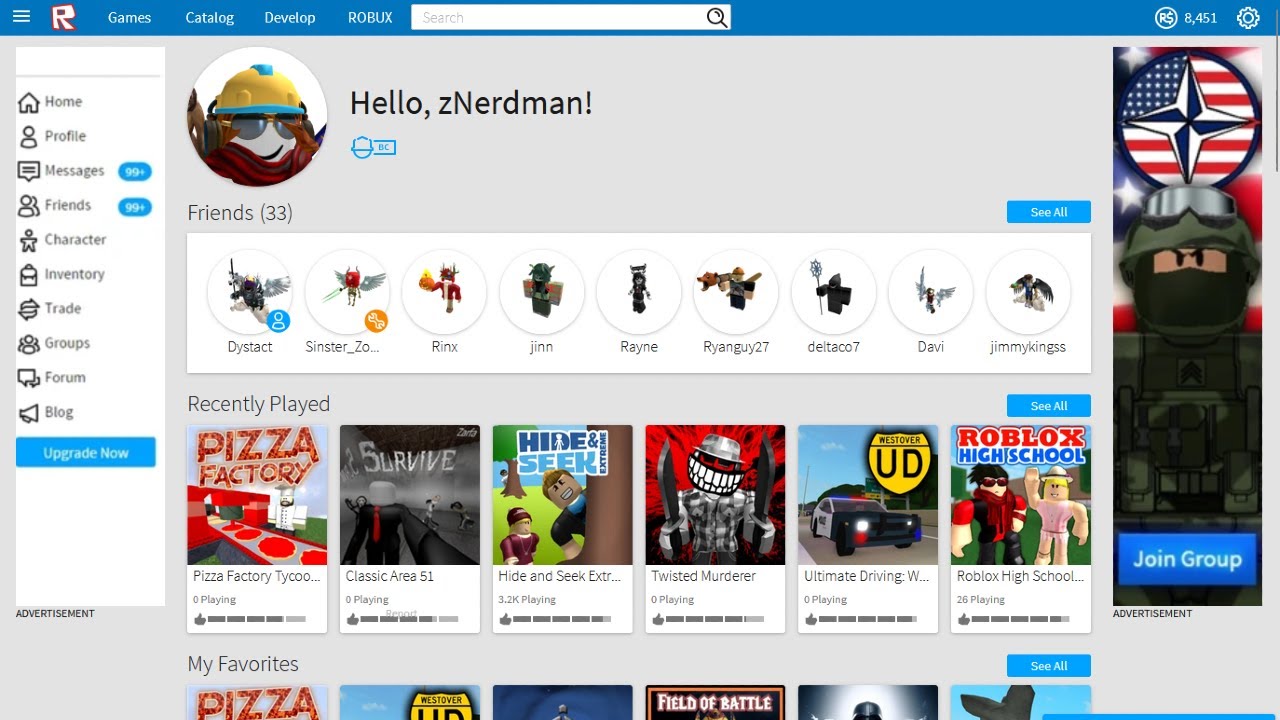Image resolution: width=1280 pixels, height=720 pixels.
Task: See all My Favorites games
Action: pos(1049,666)
